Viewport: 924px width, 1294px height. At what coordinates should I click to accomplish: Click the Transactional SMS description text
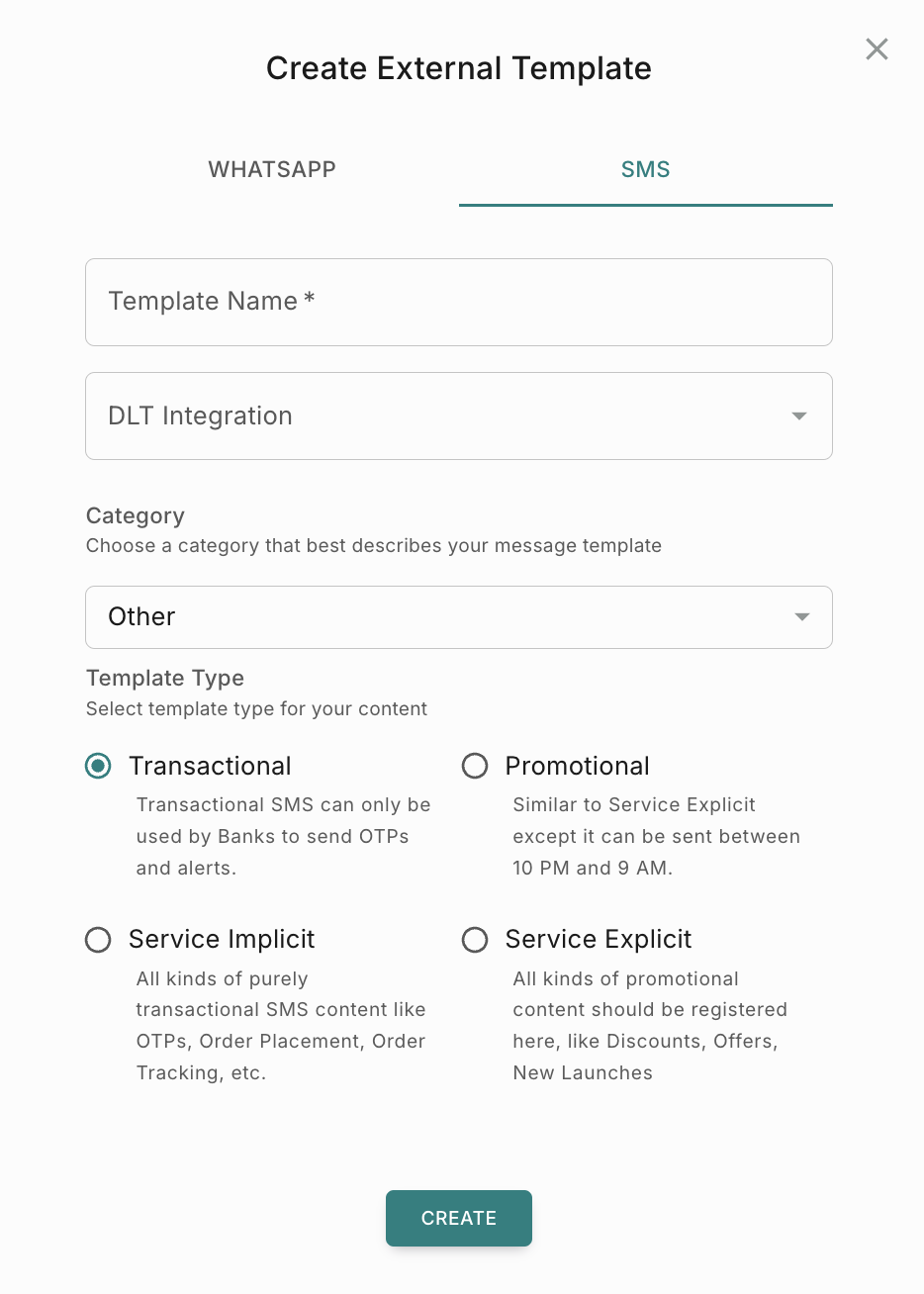[x=283, y=836]
